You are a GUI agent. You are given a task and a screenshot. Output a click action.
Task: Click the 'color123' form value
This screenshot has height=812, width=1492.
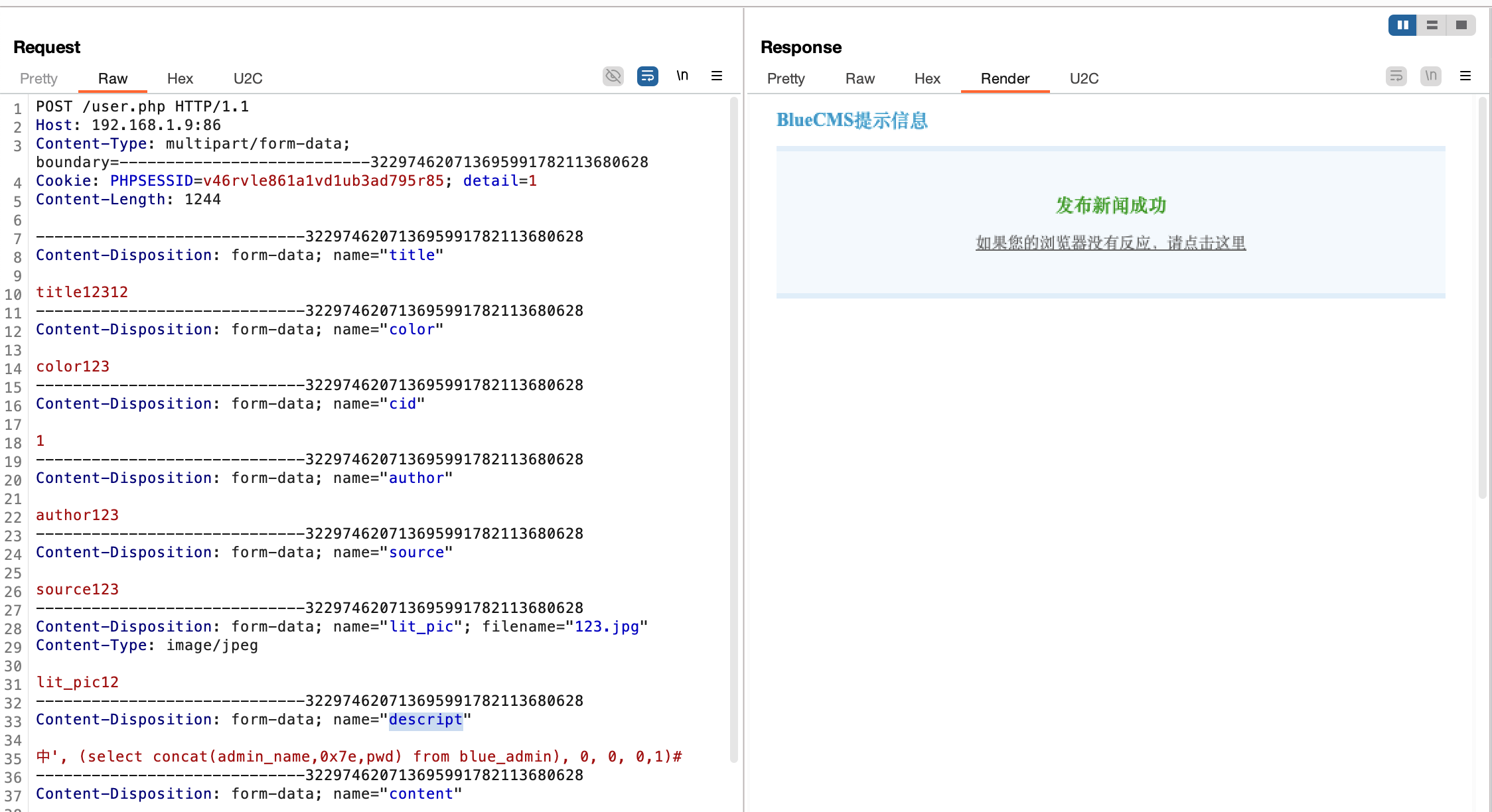[72, 366]
